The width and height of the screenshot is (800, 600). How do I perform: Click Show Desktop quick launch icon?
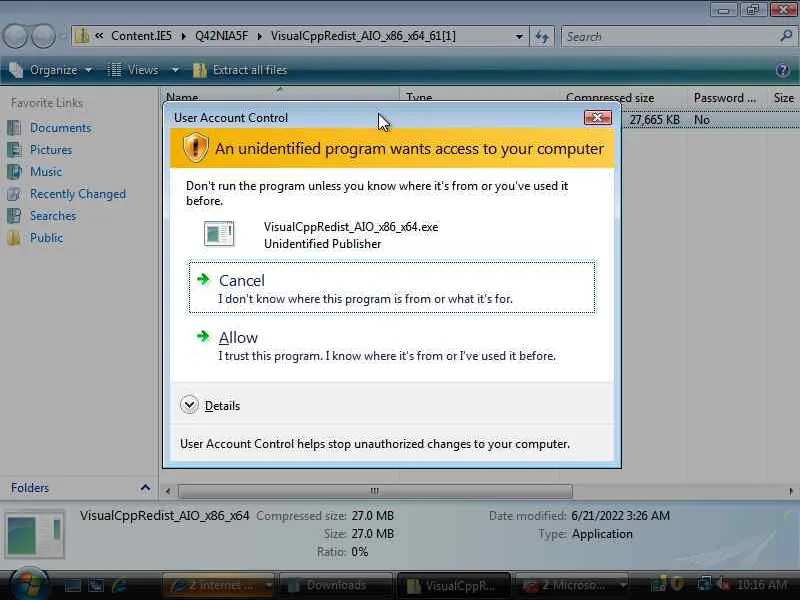pyautogui.click(x=72, y=586)
